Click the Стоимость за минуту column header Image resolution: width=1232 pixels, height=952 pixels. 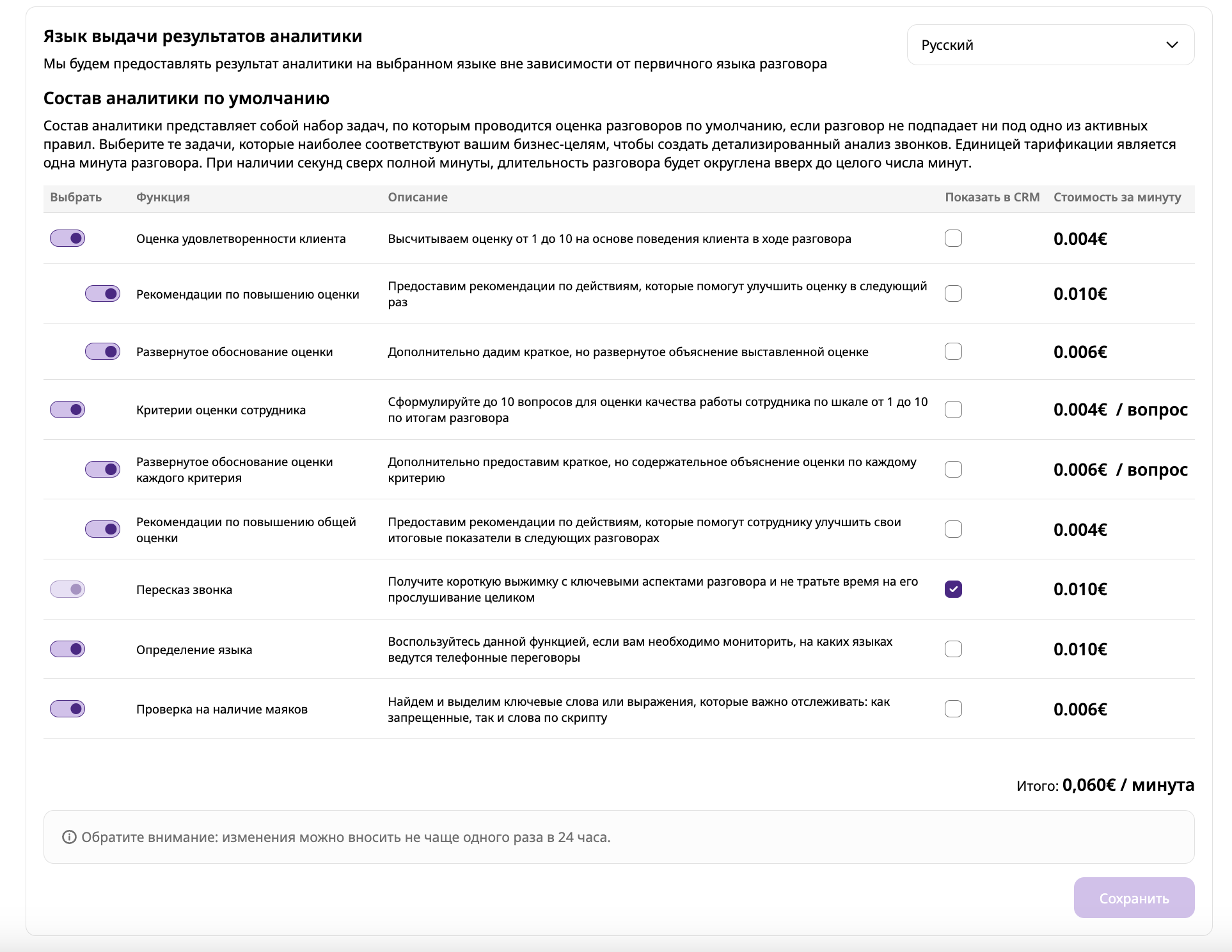[x=1117, y=198]
